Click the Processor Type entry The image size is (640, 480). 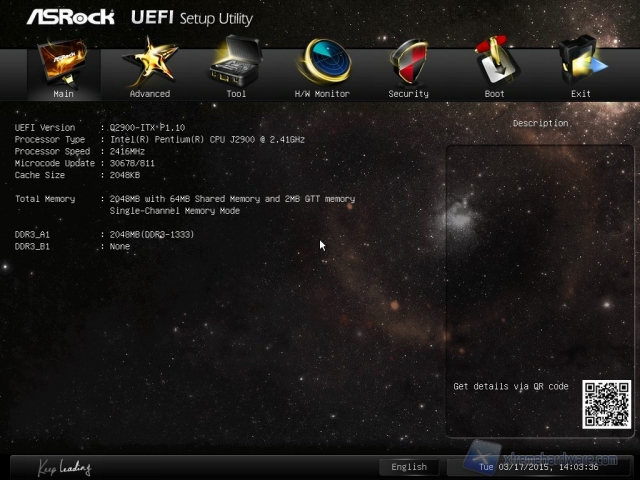150,140
